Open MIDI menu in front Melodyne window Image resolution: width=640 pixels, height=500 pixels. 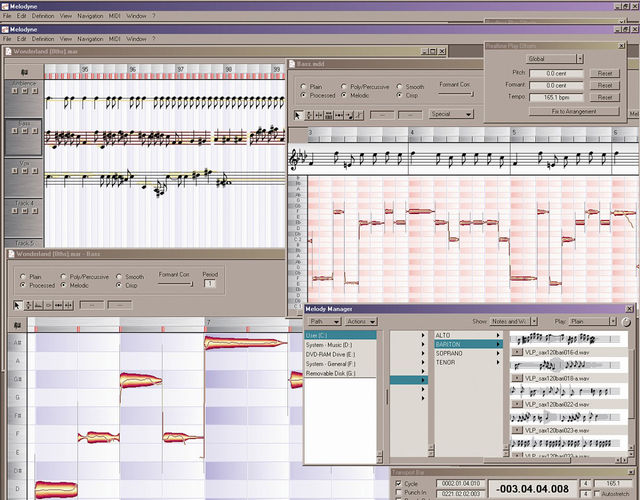114,39
